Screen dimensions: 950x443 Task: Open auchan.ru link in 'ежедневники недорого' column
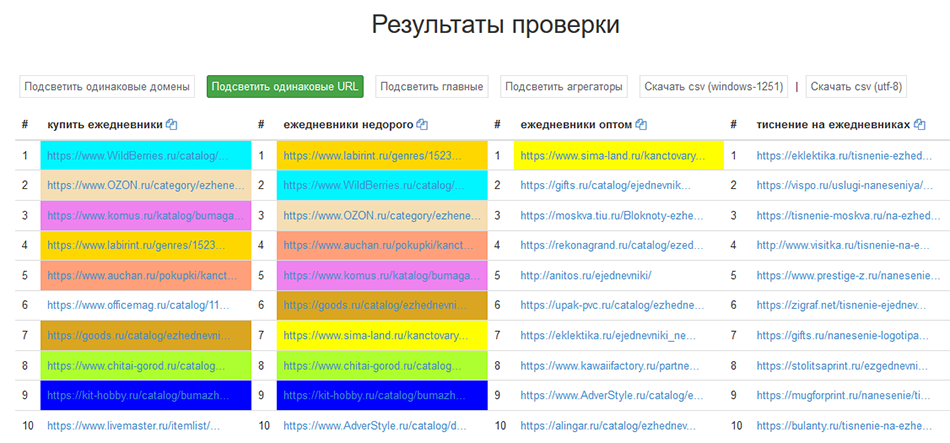click(379, 245)
